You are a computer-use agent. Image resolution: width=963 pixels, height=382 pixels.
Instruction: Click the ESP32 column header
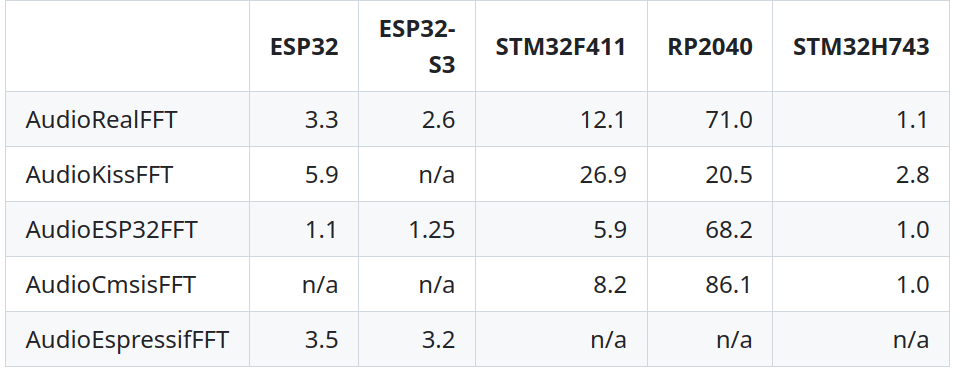tap(304, 47)
